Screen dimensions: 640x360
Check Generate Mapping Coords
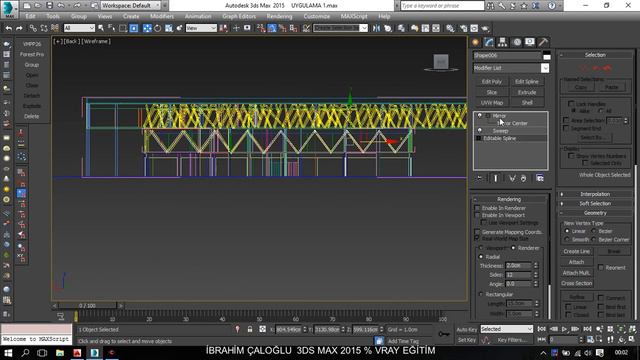477,232
